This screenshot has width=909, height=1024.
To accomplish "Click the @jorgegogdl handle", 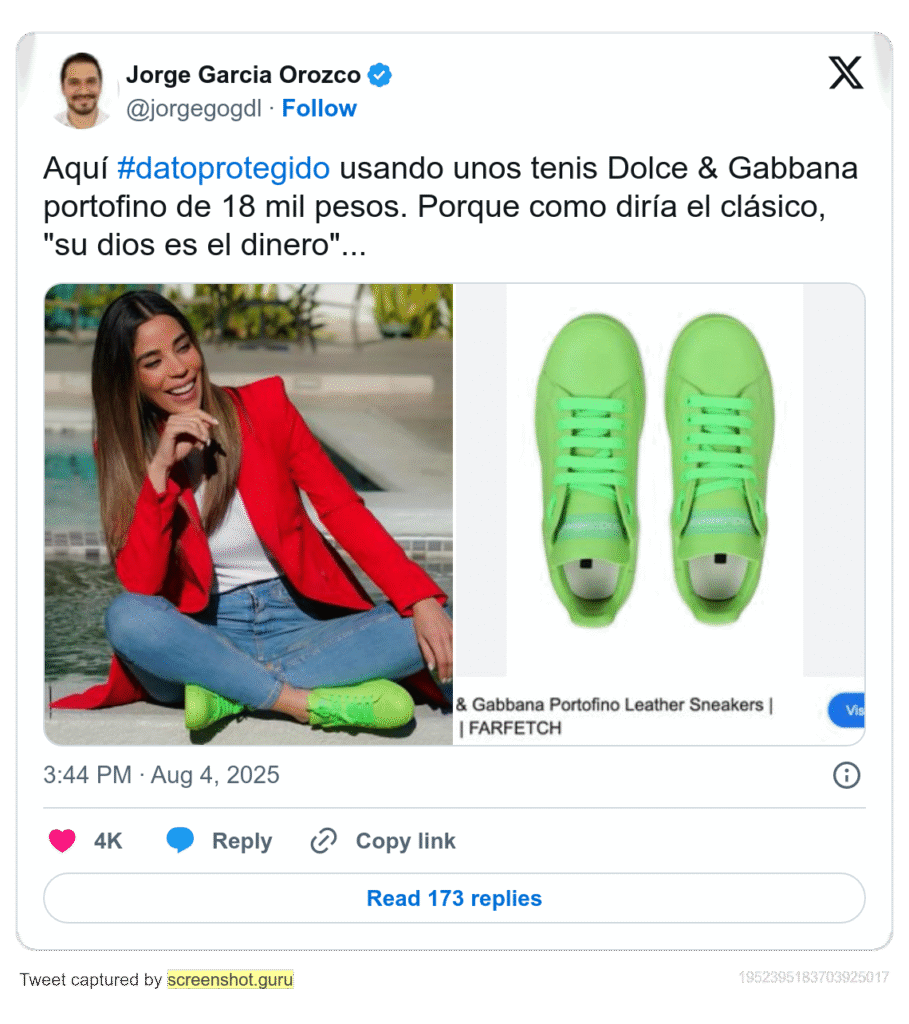I will (194, 108).
